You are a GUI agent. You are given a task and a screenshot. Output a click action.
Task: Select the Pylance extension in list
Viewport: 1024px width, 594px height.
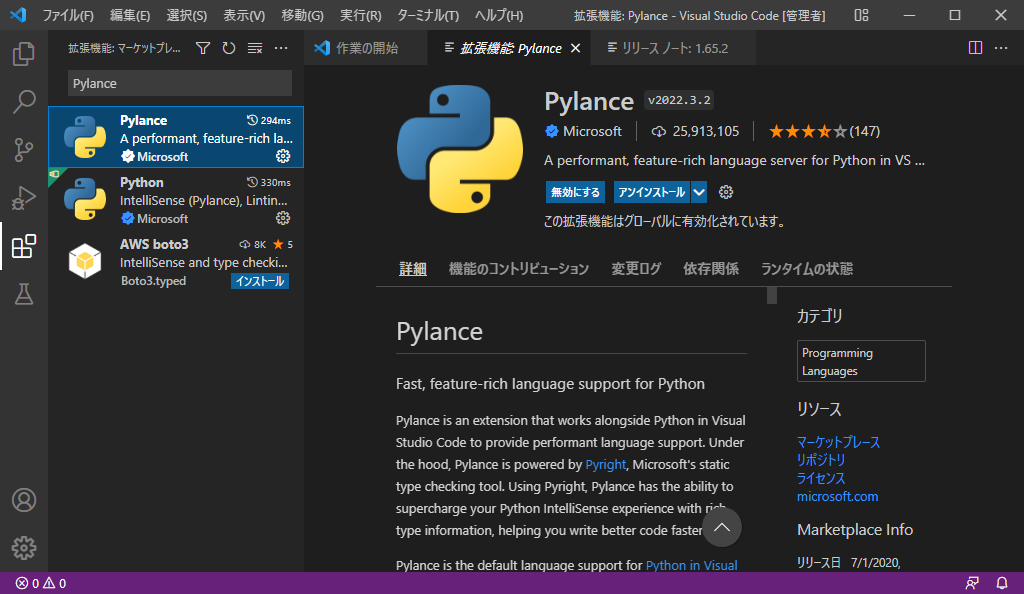176,137
